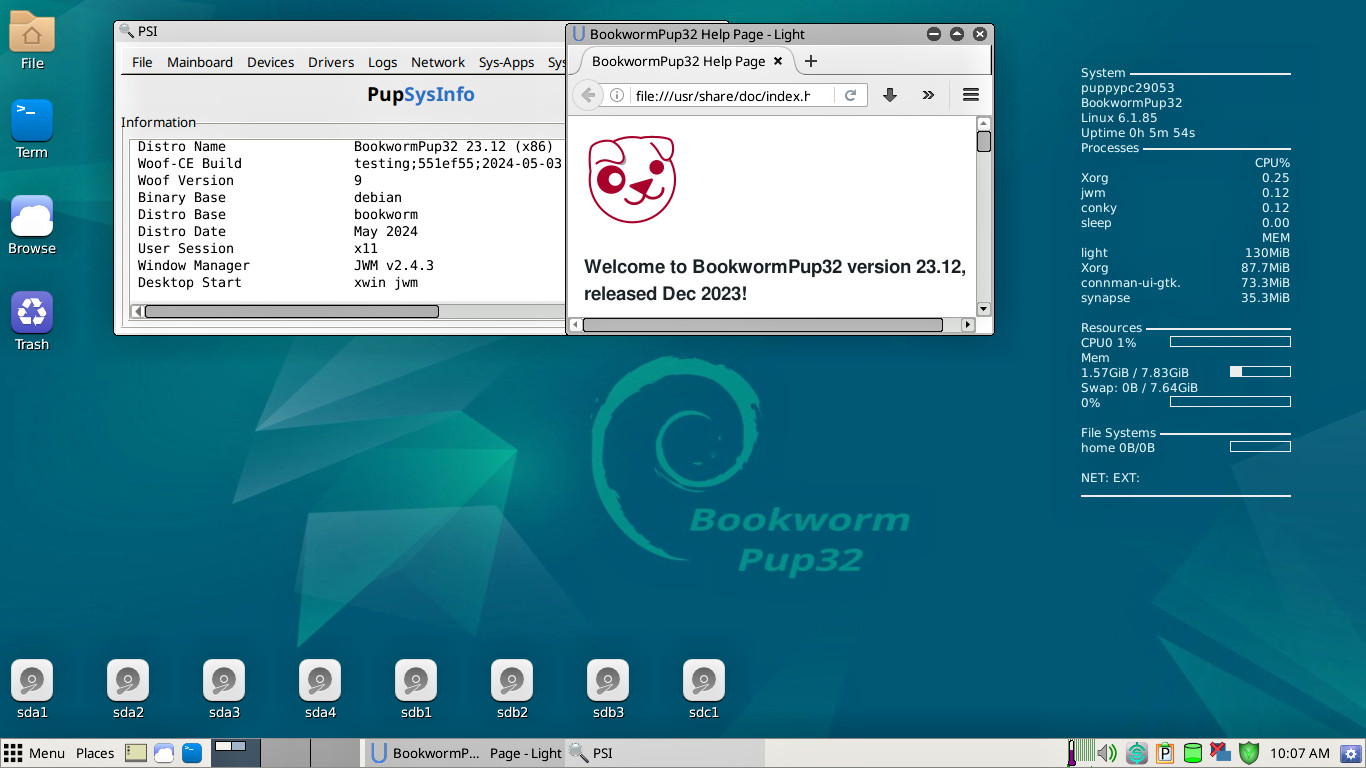Image resolution: width=1366 pixels, height=768 pixels.
Task: Click the Help page scroll up arrow
Action: 984,123
